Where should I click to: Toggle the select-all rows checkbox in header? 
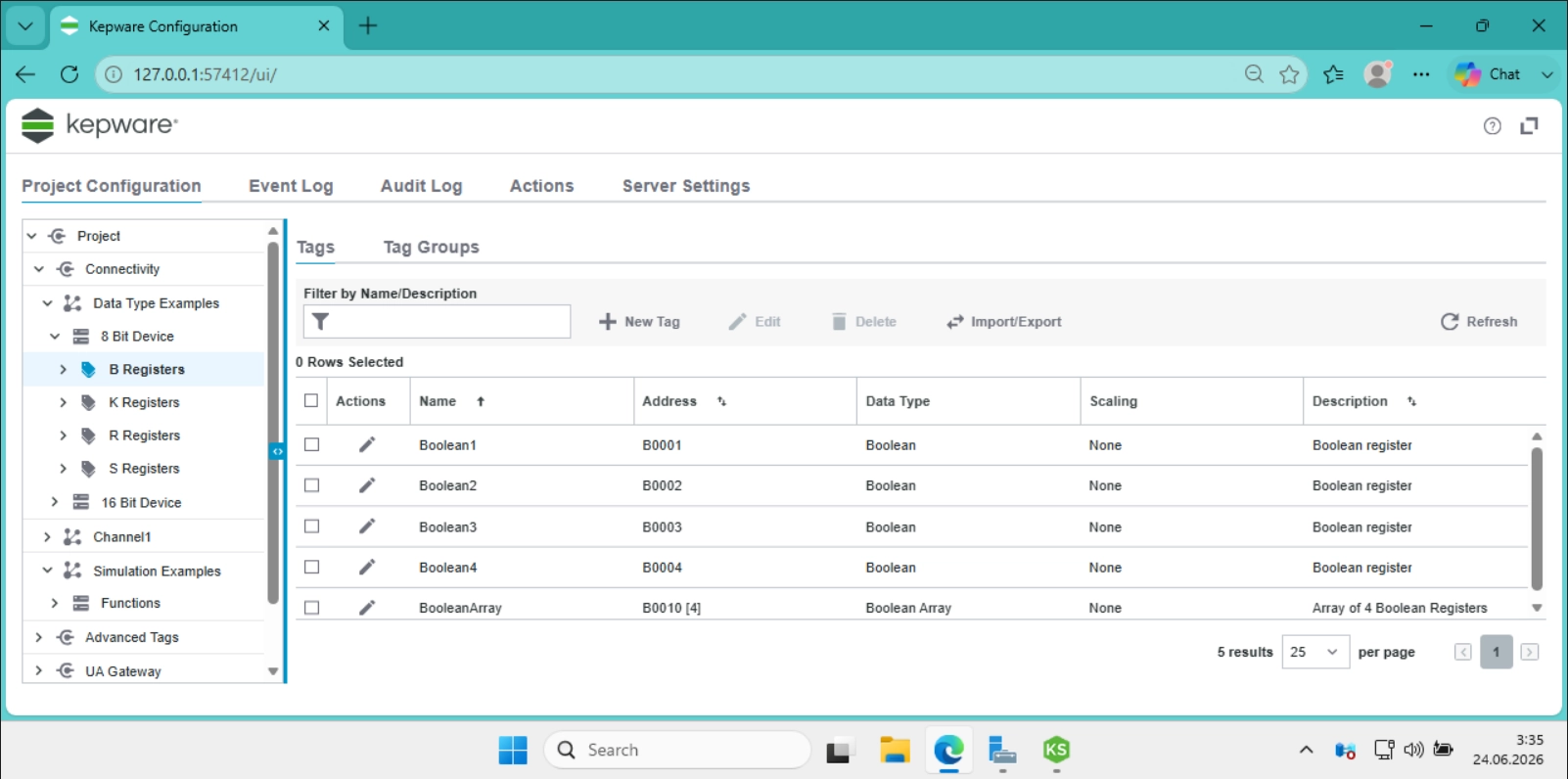coord(311,400)
